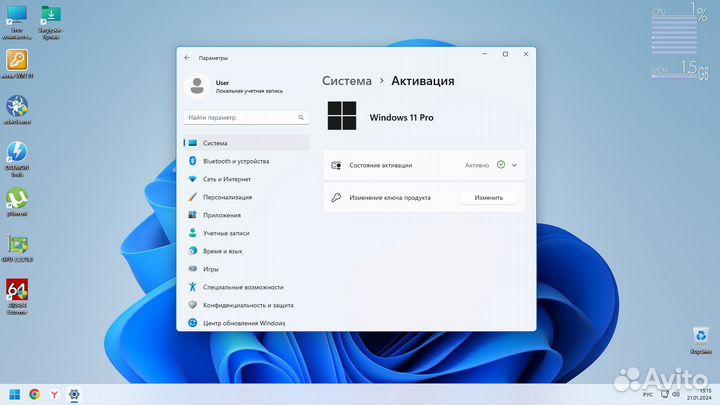The height and width of the screenshot is (405, 720).
Task: Minimize the Settings window
Action: click(x=484, y=54)
